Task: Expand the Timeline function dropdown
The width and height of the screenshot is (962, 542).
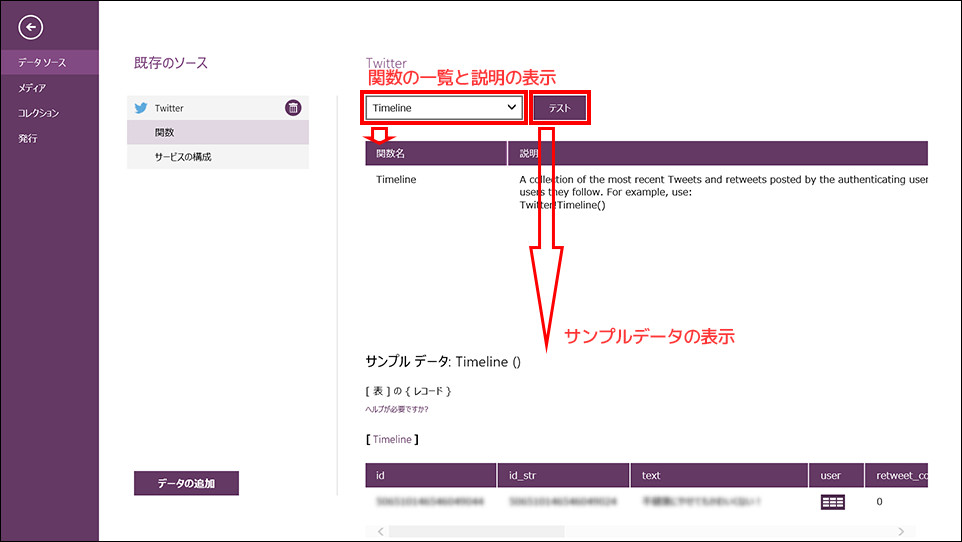Action: pyautogui.click(x=444, y=108)
